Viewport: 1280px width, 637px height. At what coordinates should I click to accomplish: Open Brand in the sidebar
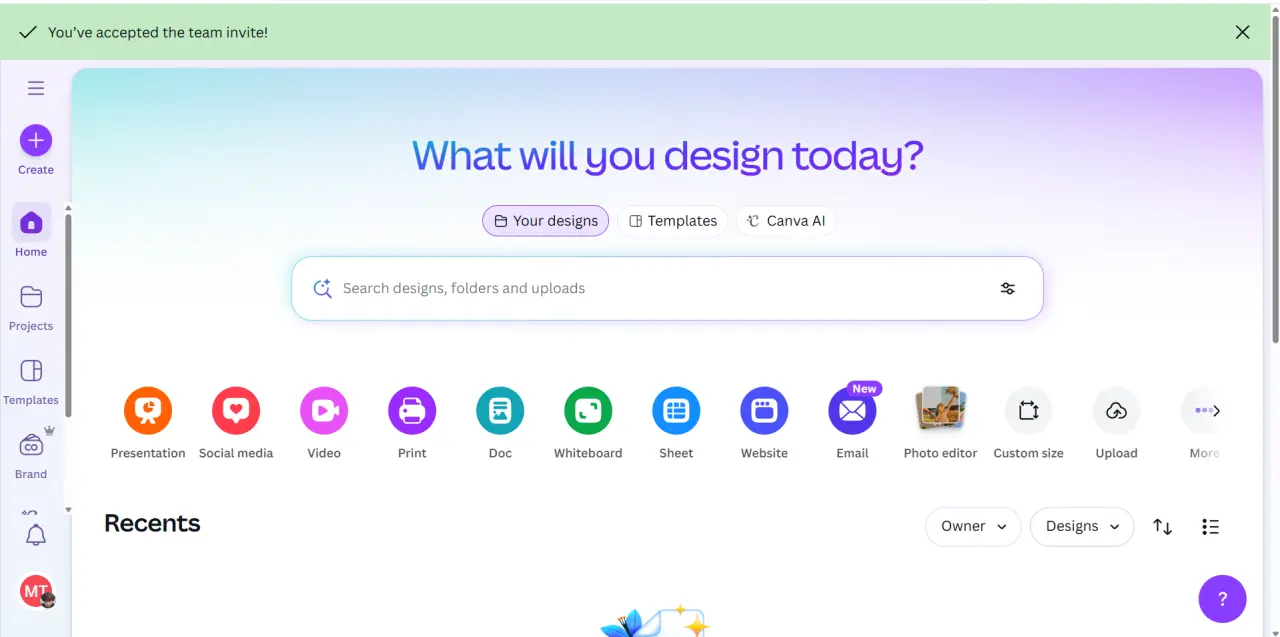[x=31, y=454]
